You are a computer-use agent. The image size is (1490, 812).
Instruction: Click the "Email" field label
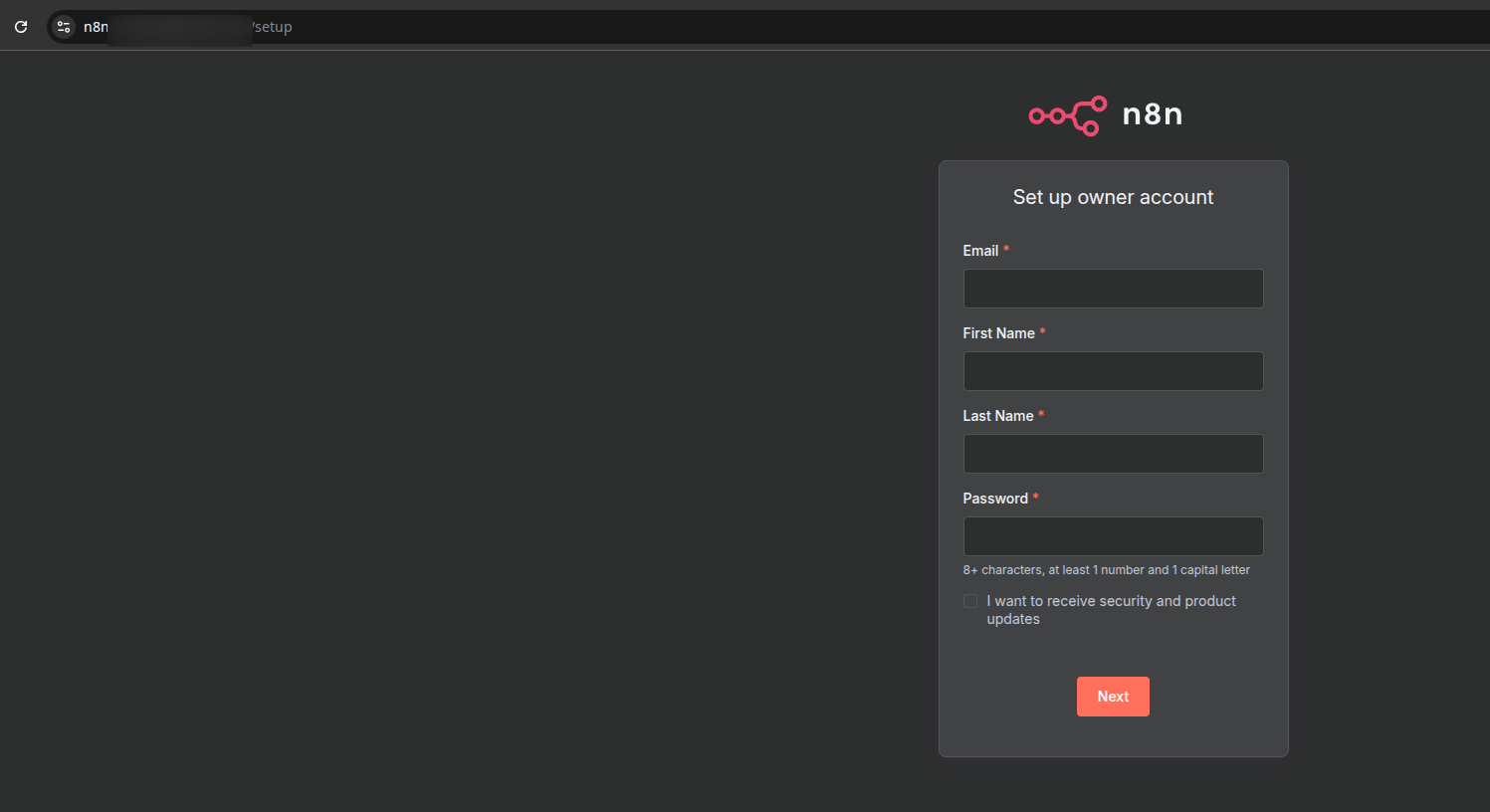[x=980, y=251]
